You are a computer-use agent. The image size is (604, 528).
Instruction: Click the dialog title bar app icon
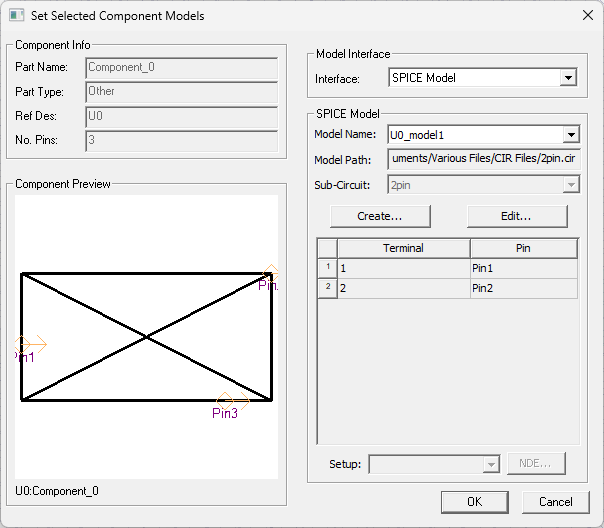coord(17,15)
